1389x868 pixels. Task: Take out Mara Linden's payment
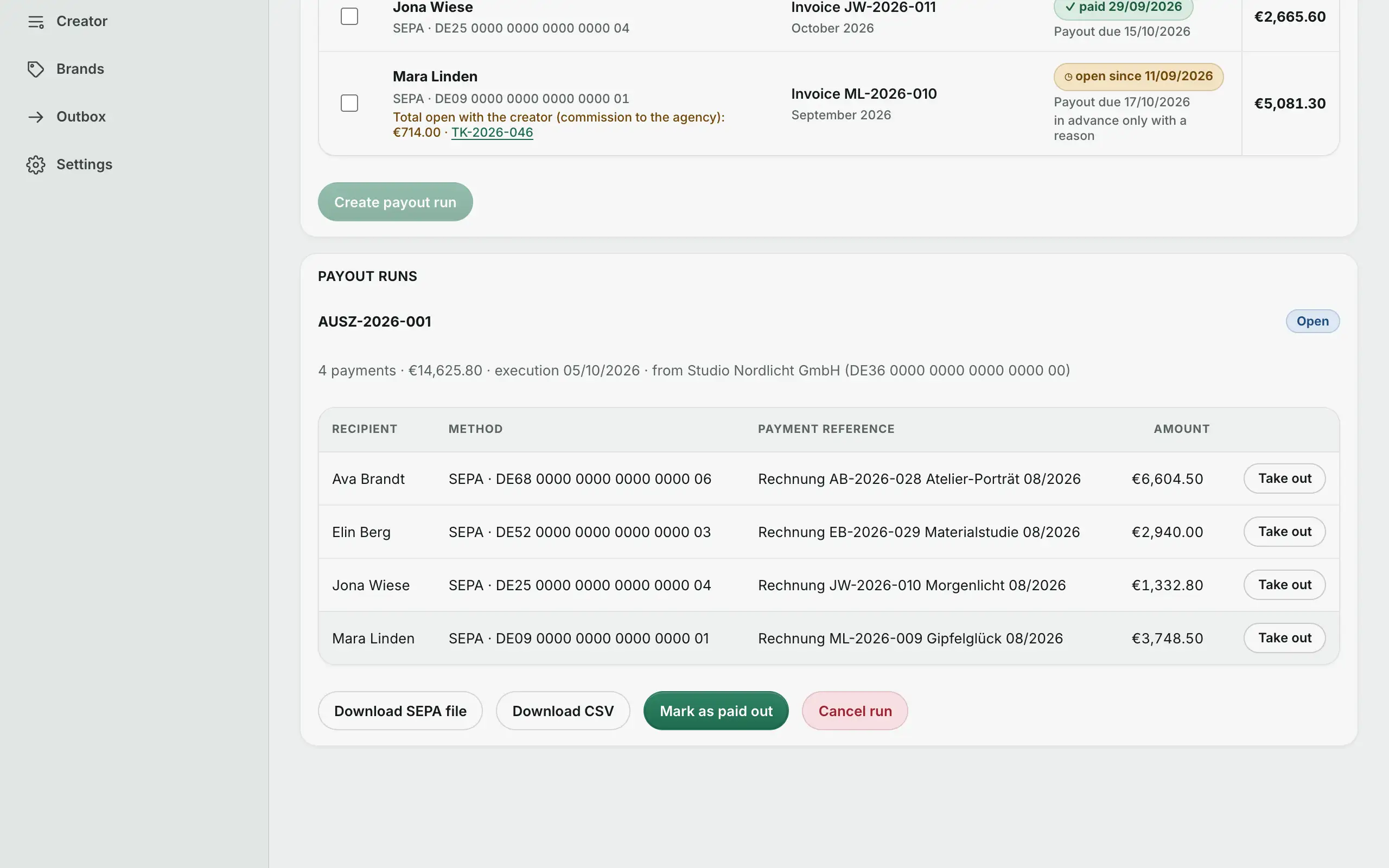pyautogui.click(x=1284, y=638)
